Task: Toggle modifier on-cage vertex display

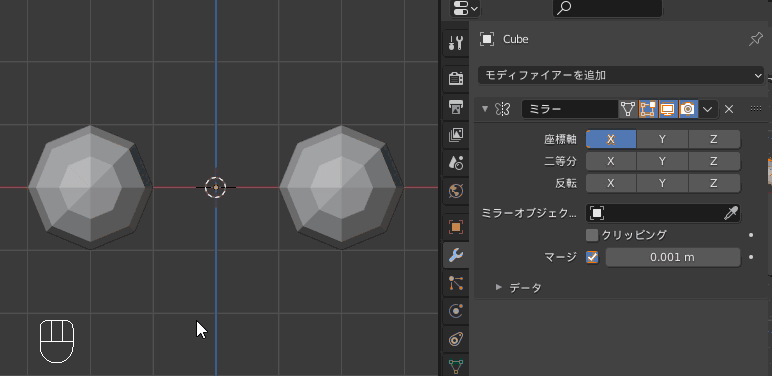Action: pyautogui.click(x=628, y=109)
